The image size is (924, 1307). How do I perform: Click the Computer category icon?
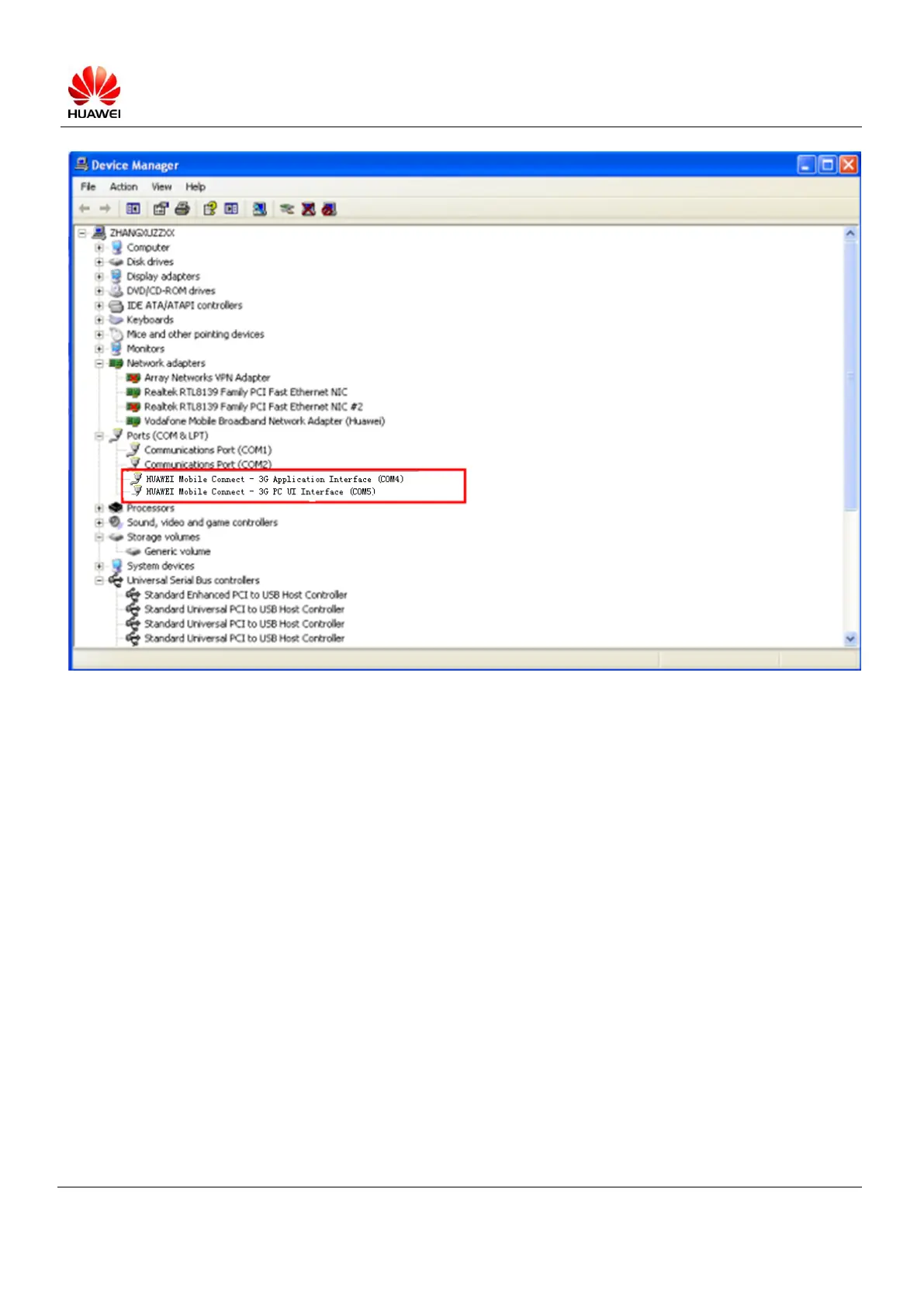click(x=116, y=248)
